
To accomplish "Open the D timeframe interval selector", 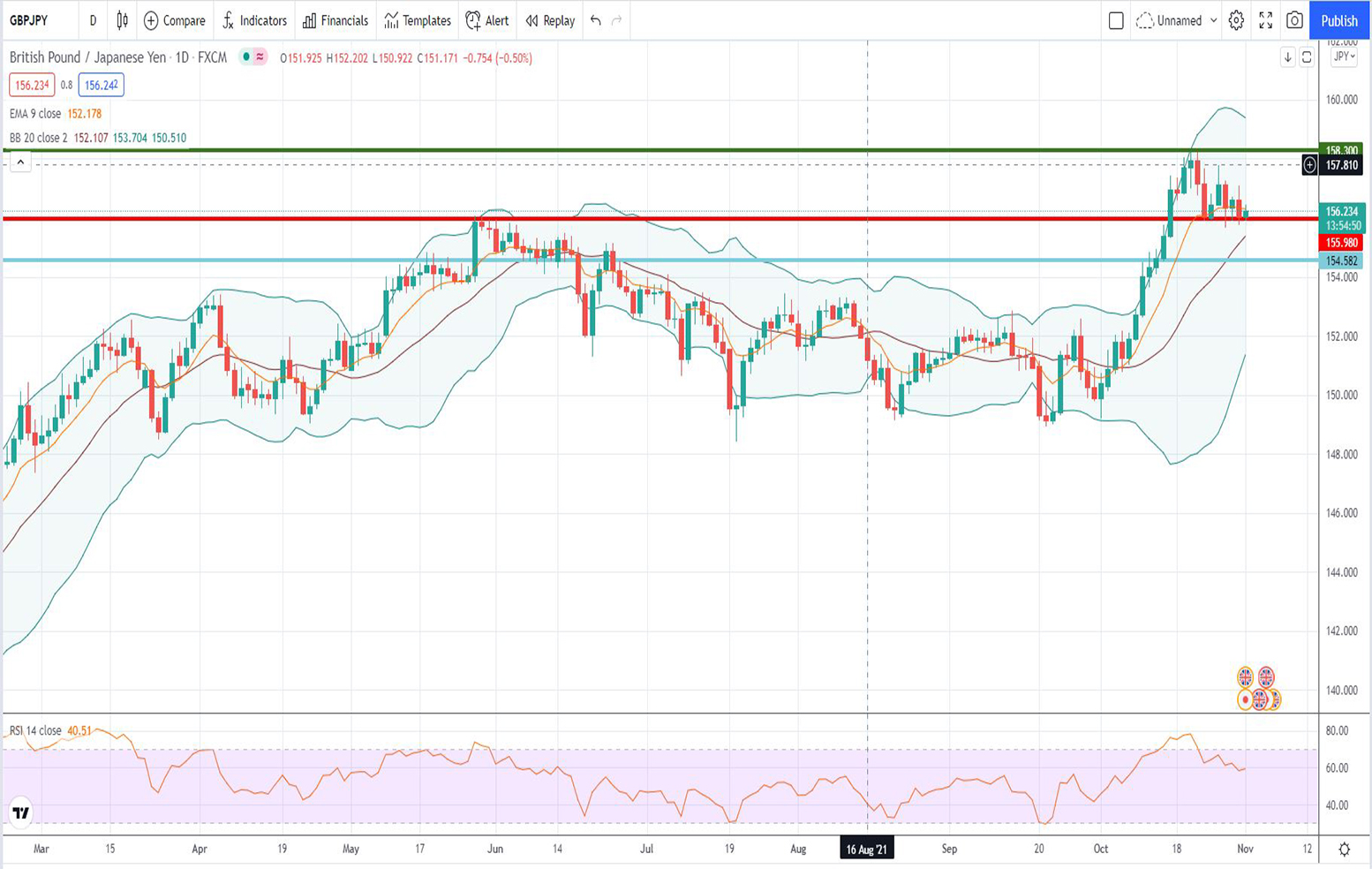I will (x=93, y=20).
